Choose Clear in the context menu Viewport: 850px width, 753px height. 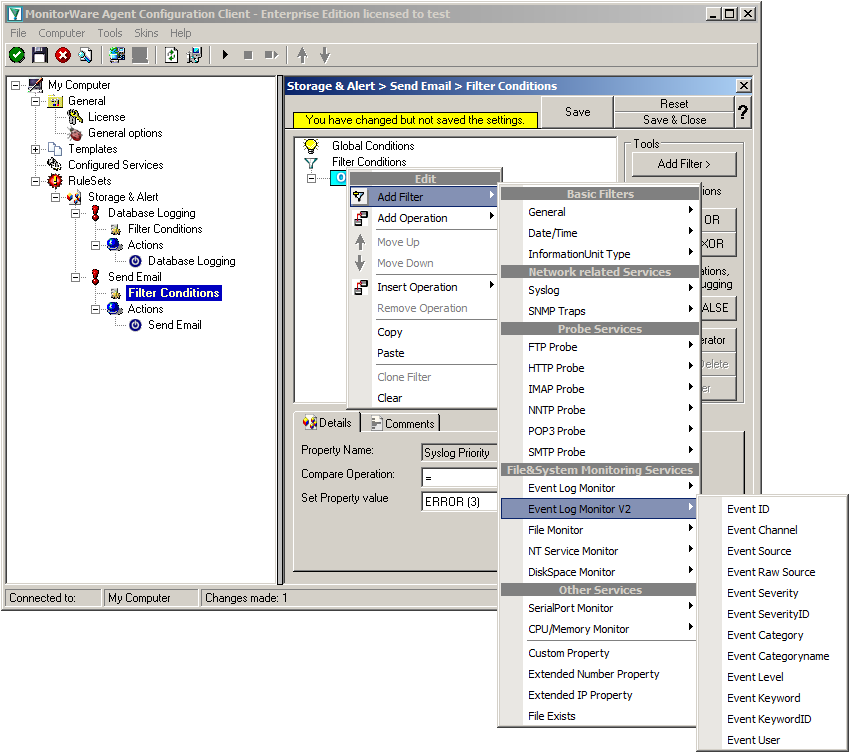[x=424, y=398]
